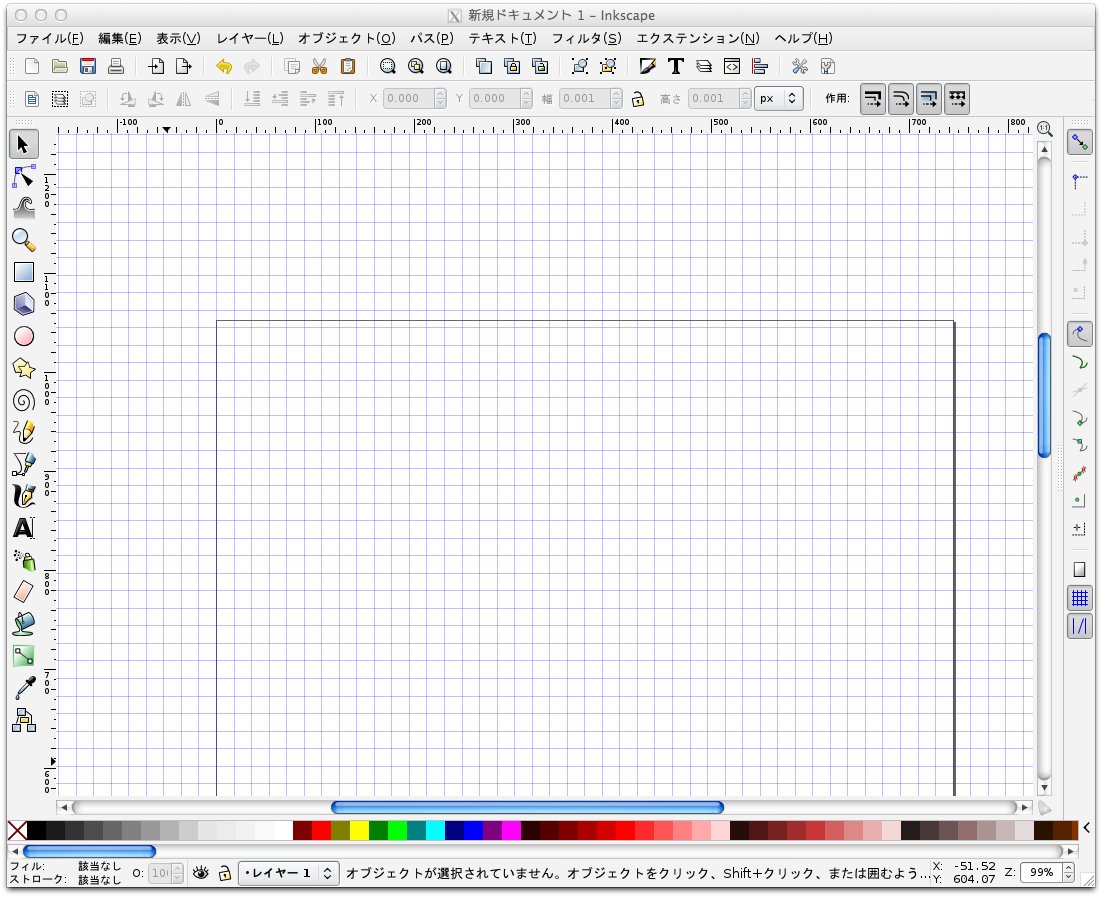The height and width of the screenshot is (897, 1102).
Task: Click the height field stepper
Action: coord(746,98)
